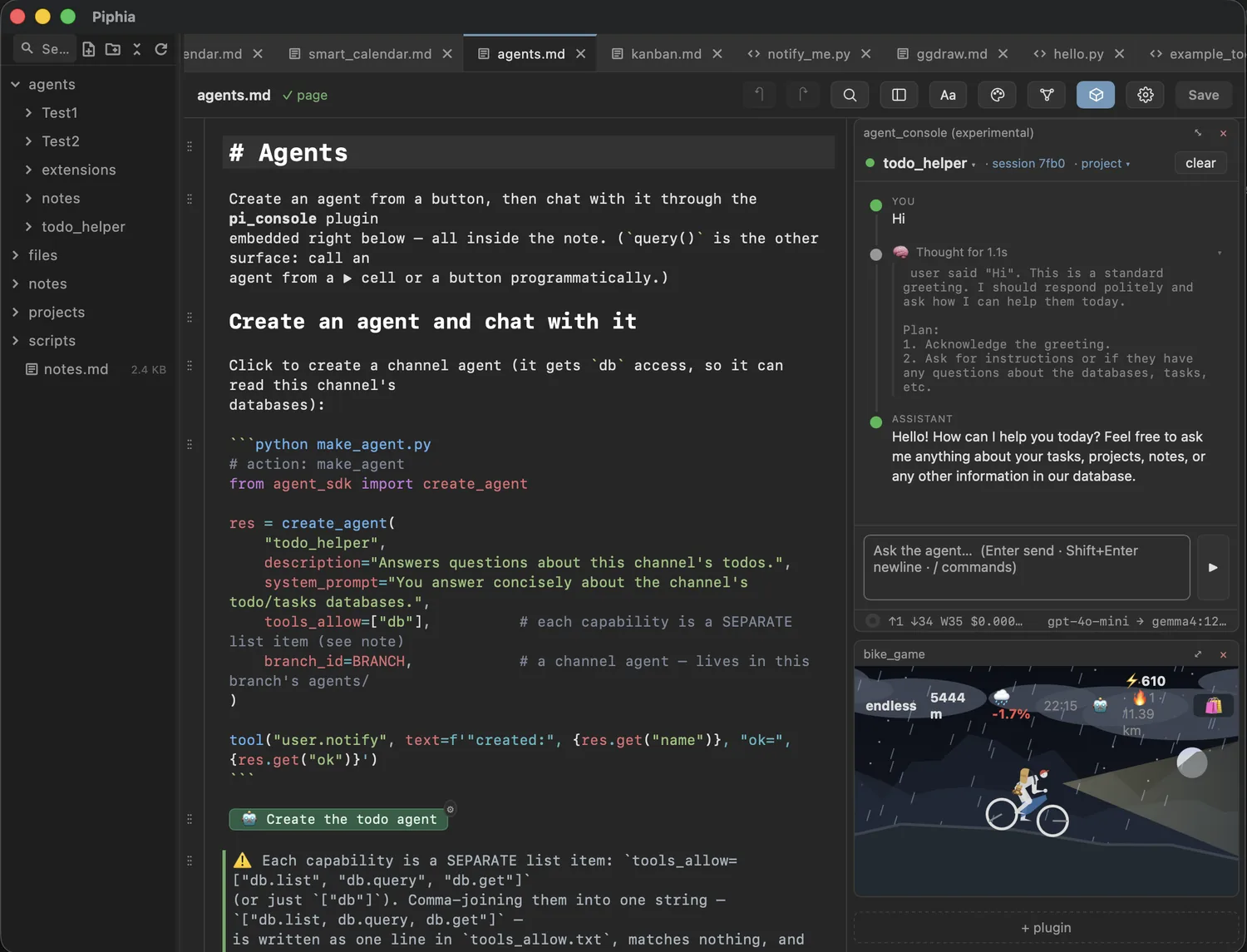Image resolution: width=1247 pixels, height=952 pixels.
Task: Collapse the Thought for 1.1s section
Action: (x=1220, y=253)
